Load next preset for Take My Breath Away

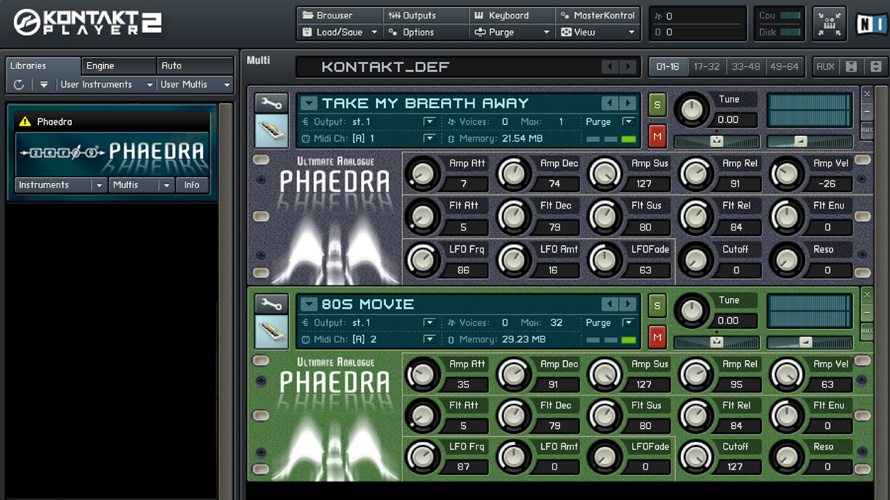coord(628,103)
